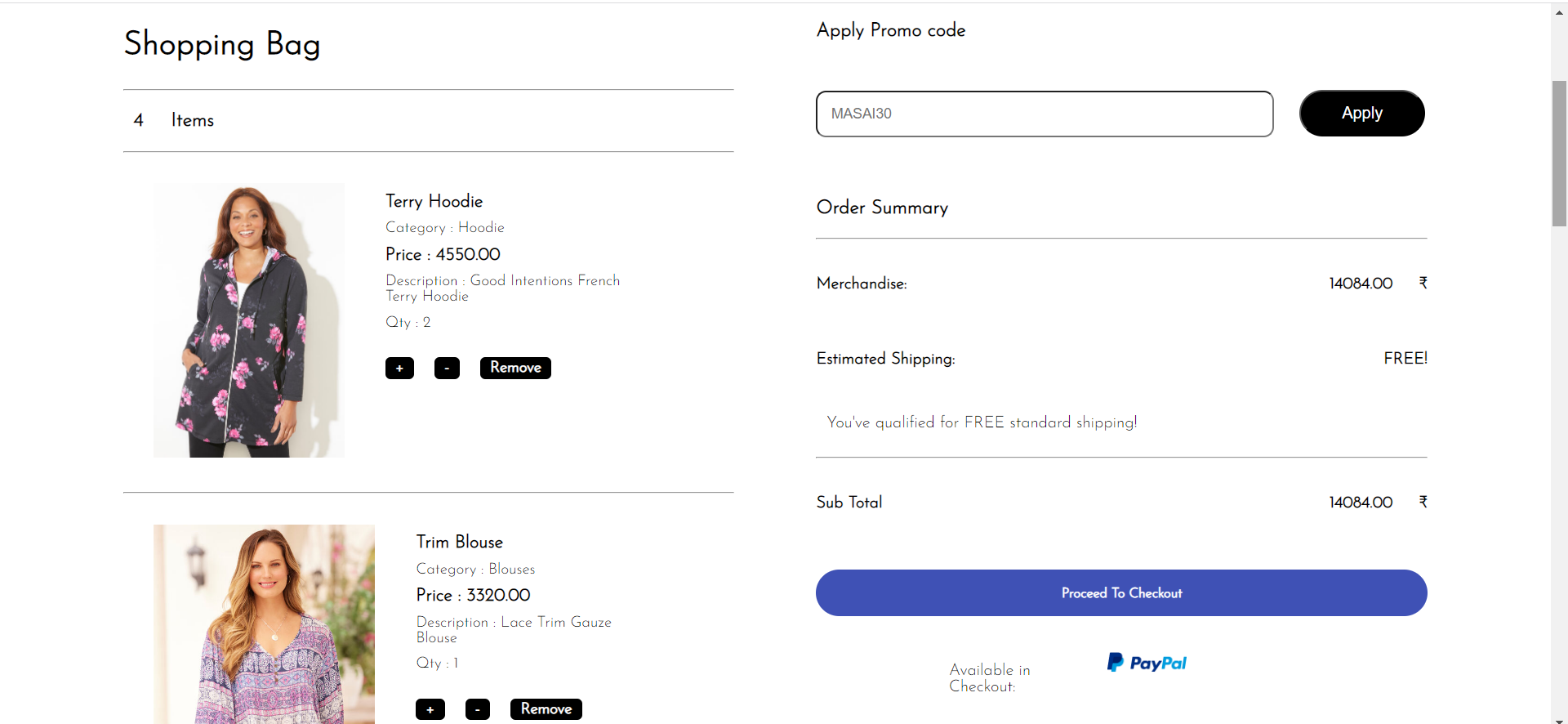Decrease Terry Hoodie quantity with minus button

pos(447,369)
